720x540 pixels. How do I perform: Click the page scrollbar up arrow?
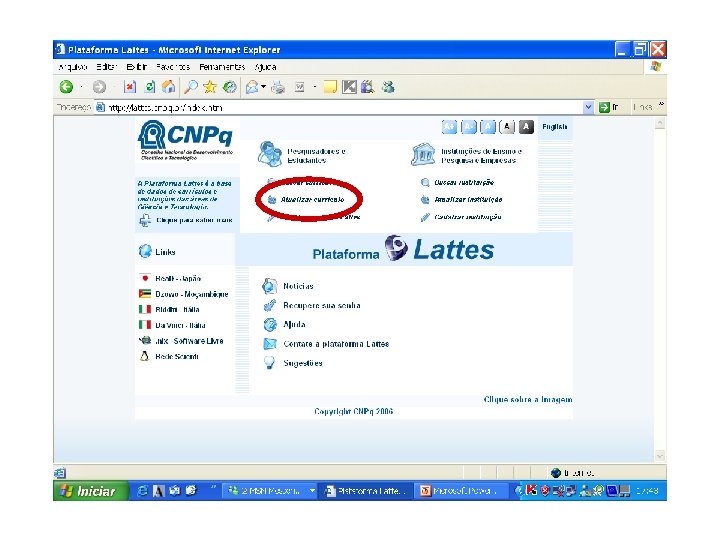(660, 123)
